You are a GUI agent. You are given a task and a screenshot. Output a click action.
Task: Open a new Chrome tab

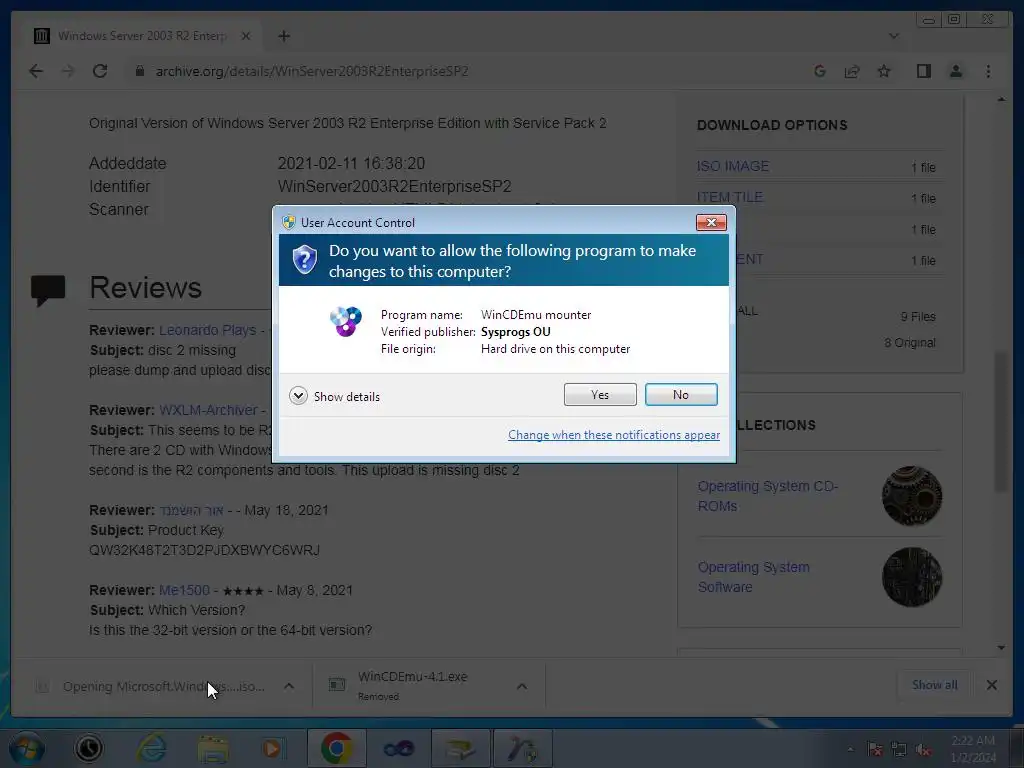(x=283, y=36)
